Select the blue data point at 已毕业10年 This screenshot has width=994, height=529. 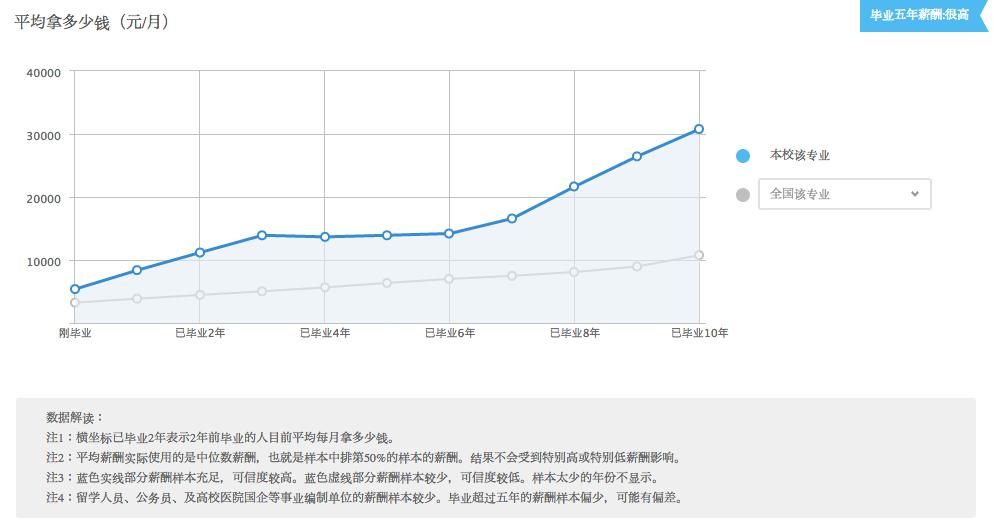tap(699, 129)
